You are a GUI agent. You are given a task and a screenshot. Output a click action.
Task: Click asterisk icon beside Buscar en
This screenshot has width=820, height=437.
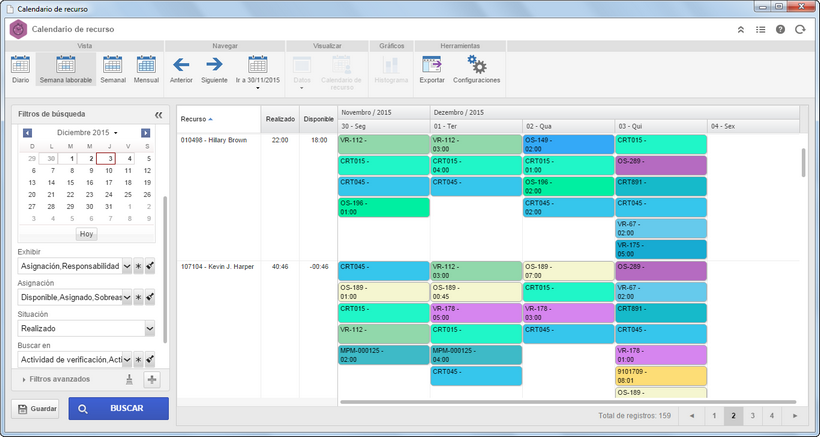(139, 360)
